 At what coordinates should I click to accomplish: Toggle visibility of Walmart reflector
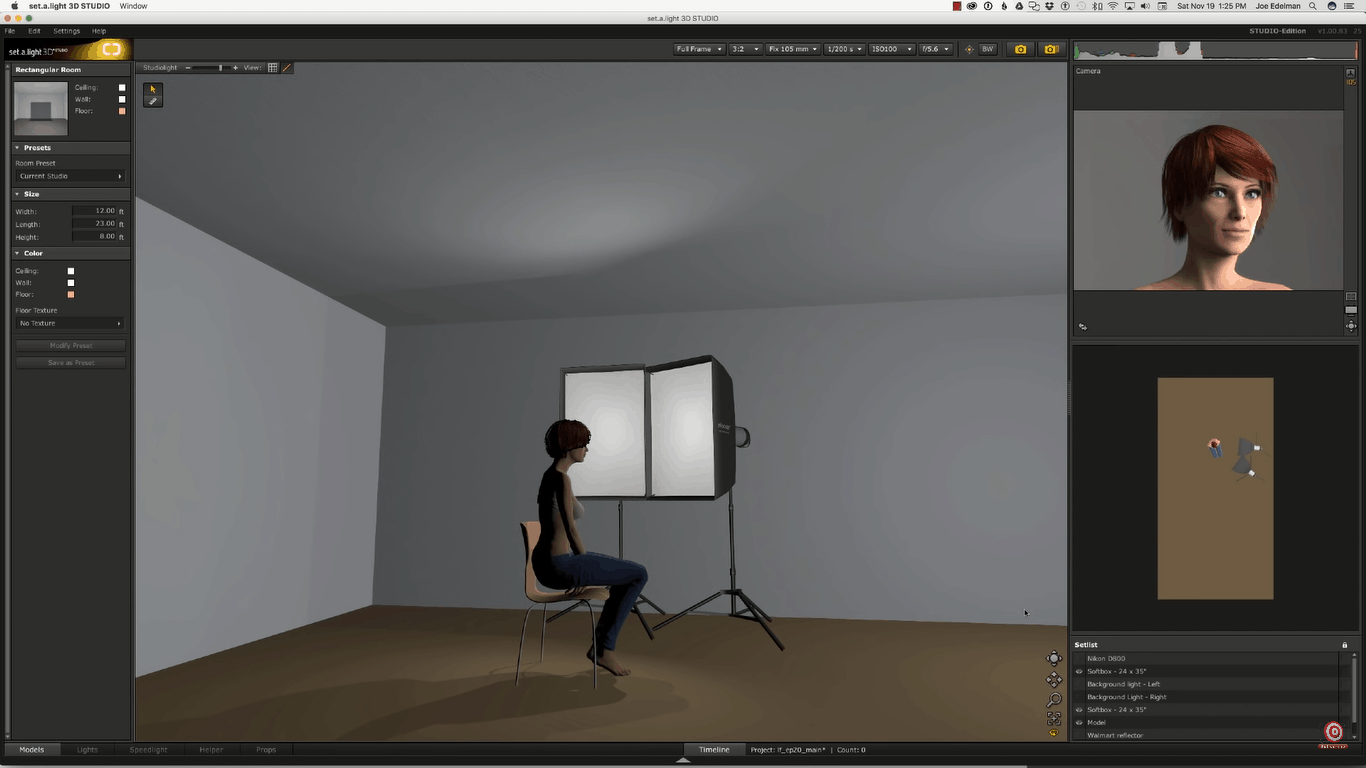tap(1079, 735)
